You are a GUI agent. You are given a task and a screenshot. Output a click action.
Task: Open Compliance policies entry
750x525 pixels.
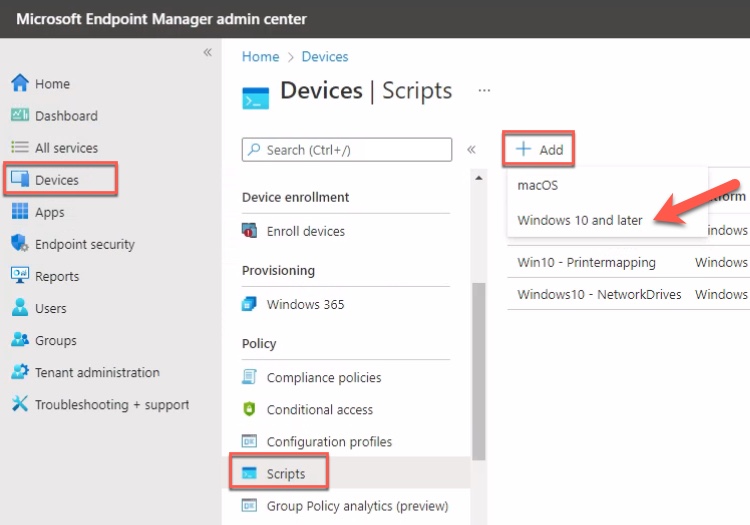point(324,377)
